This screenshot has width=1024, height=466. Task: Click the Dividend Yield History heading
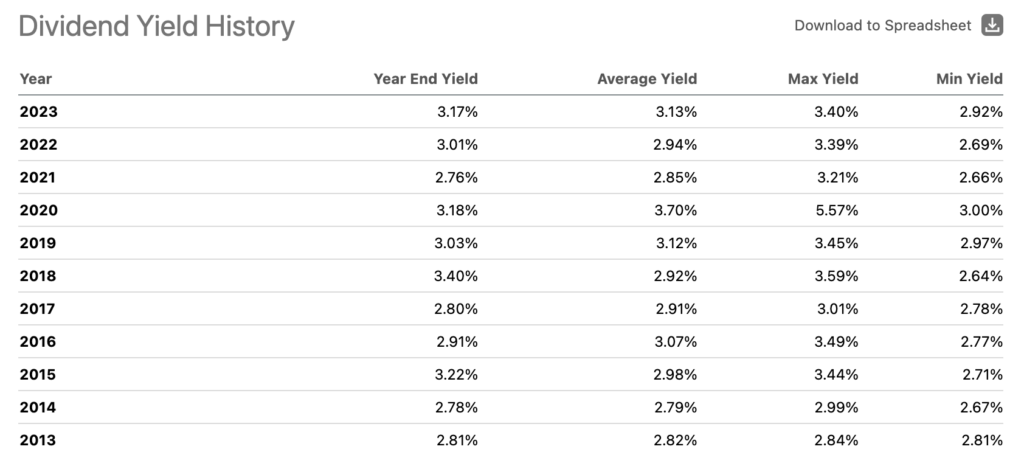coord(157,27)
